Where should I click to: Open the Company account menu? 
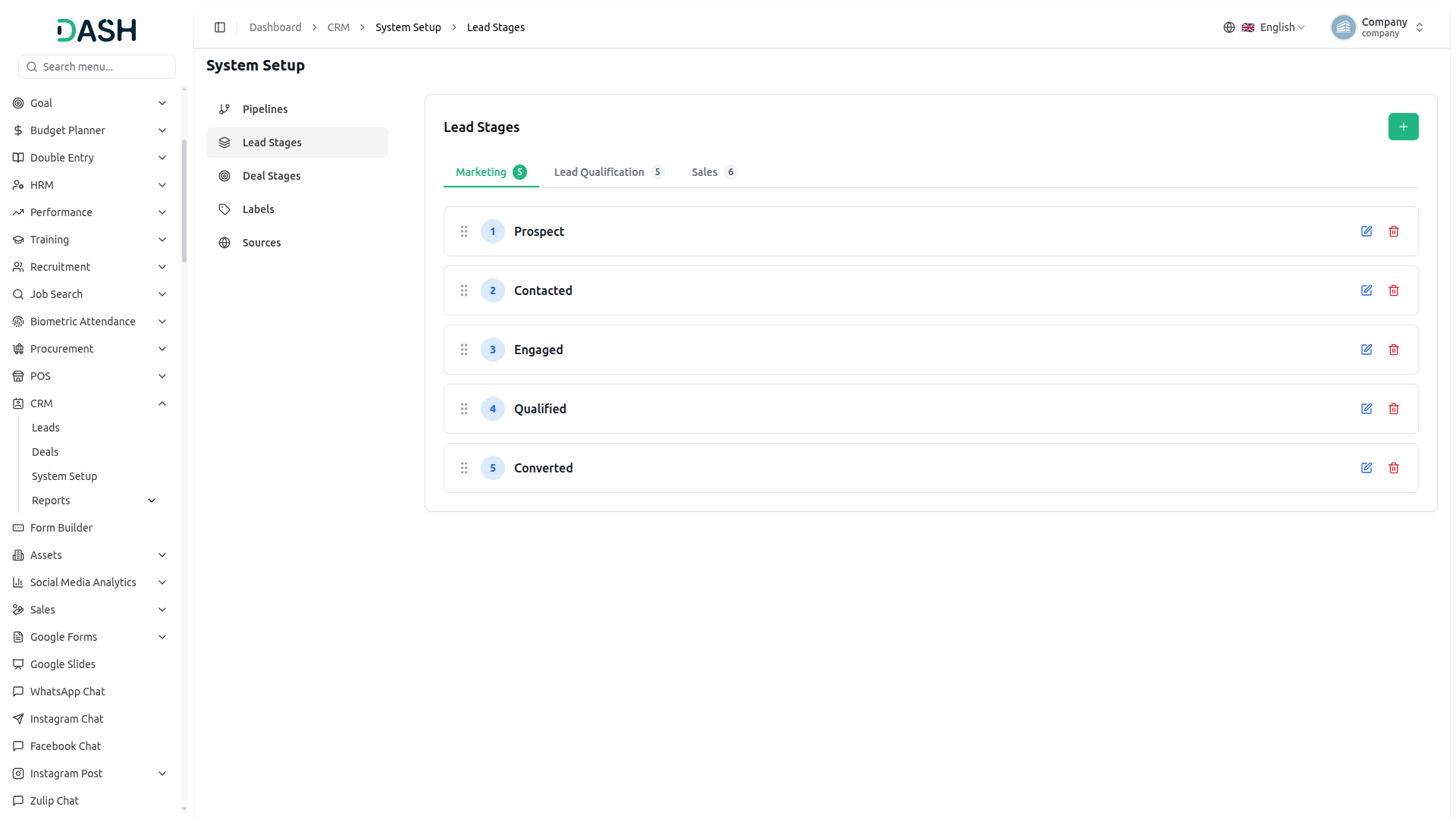pos(1378,27)
